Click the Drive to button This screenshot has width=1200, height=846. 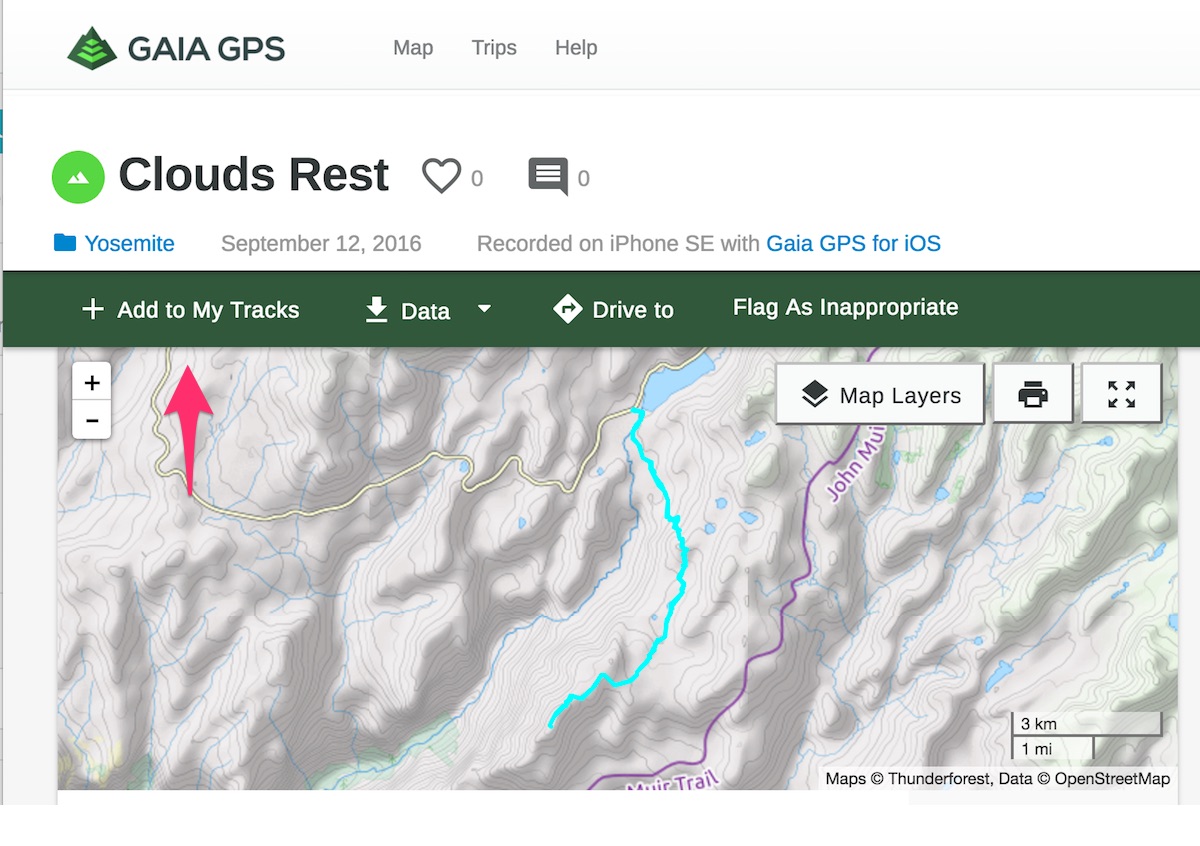coord(613,310)
